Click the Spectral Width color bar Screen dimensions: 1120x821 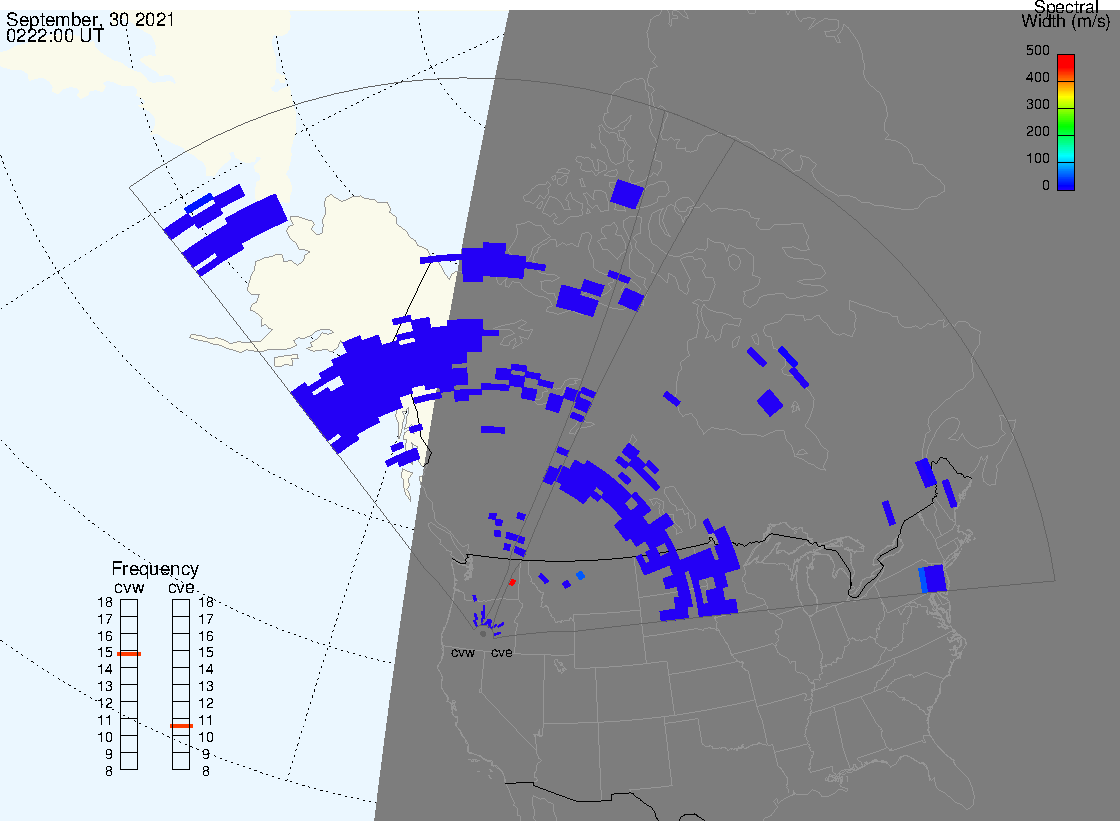1066,122
